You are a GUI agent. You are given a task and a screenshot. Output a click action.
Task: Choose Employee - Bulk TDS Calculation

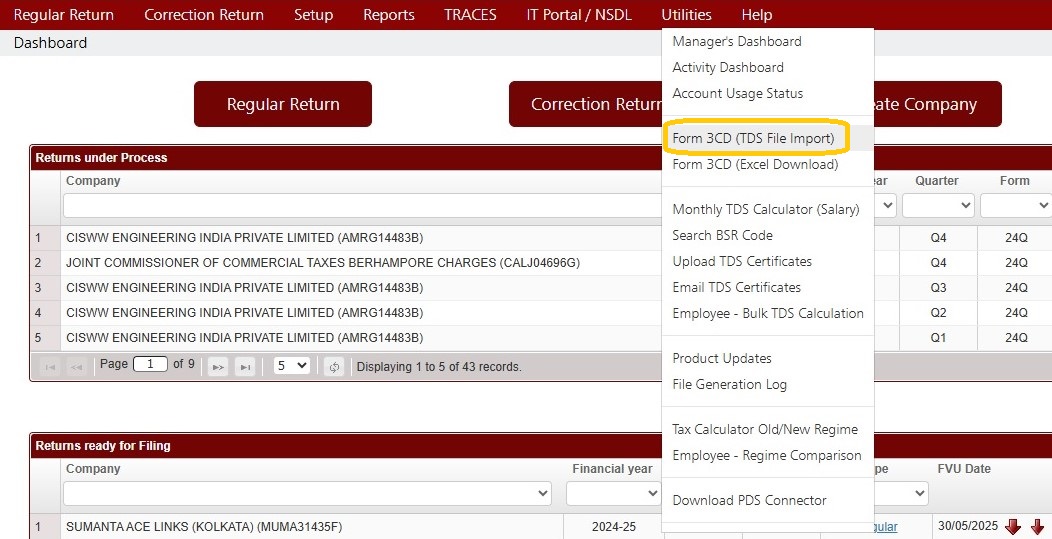tap(768, 313)
